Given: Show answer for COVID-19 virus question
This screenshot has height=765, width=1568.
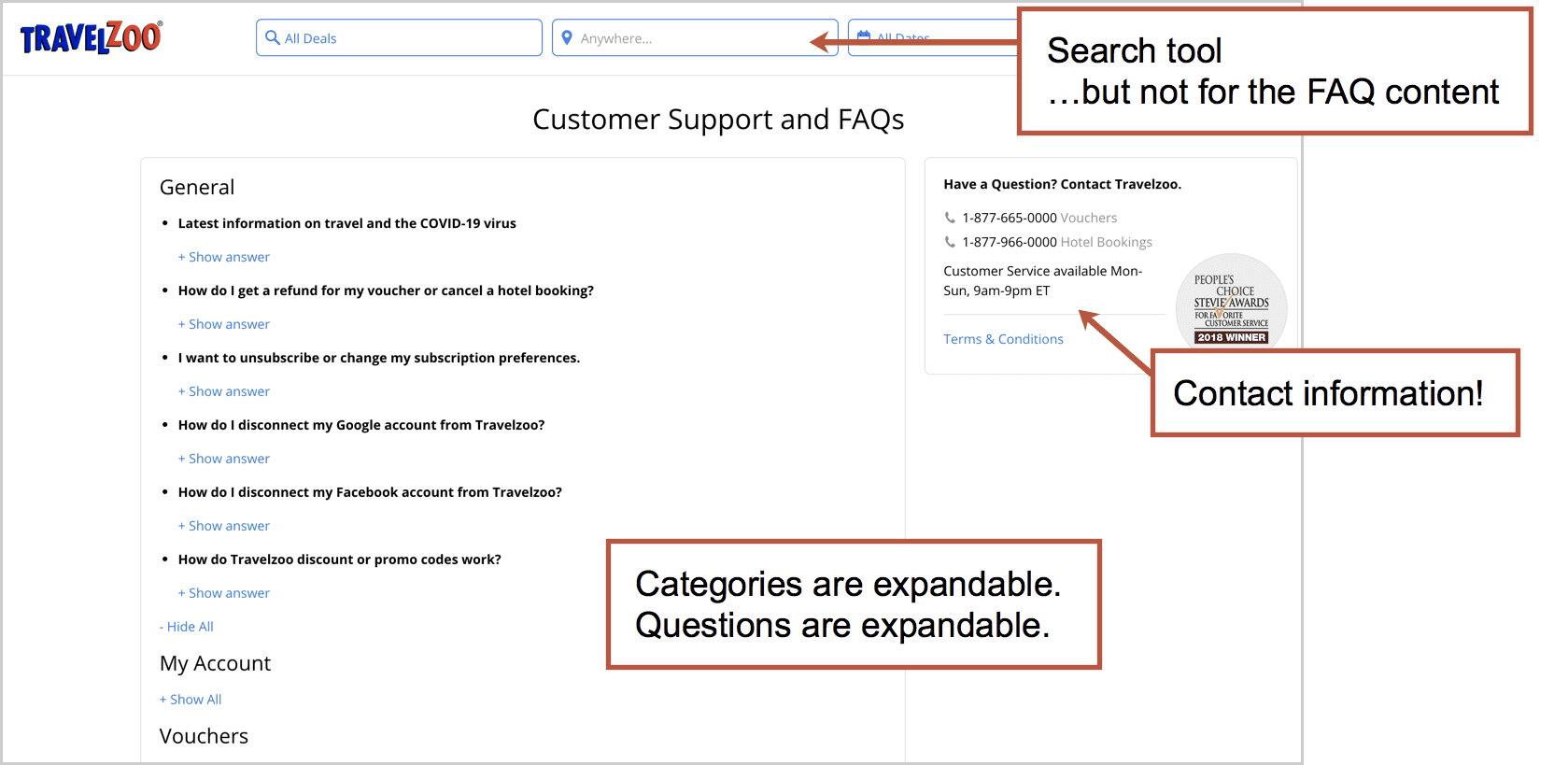Looking at the screenshot, I should coord(224,257).
